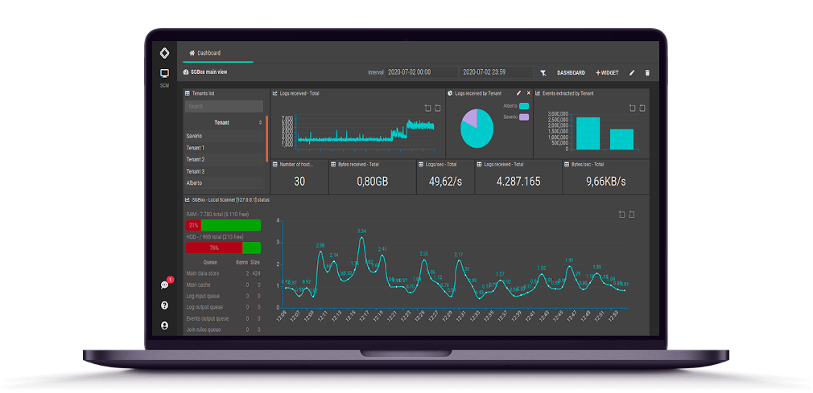The width and height of the screenshot is (813, 393).
Task: Select Tenant 1 in the tenants list
Action: click(x=224, y=148)
